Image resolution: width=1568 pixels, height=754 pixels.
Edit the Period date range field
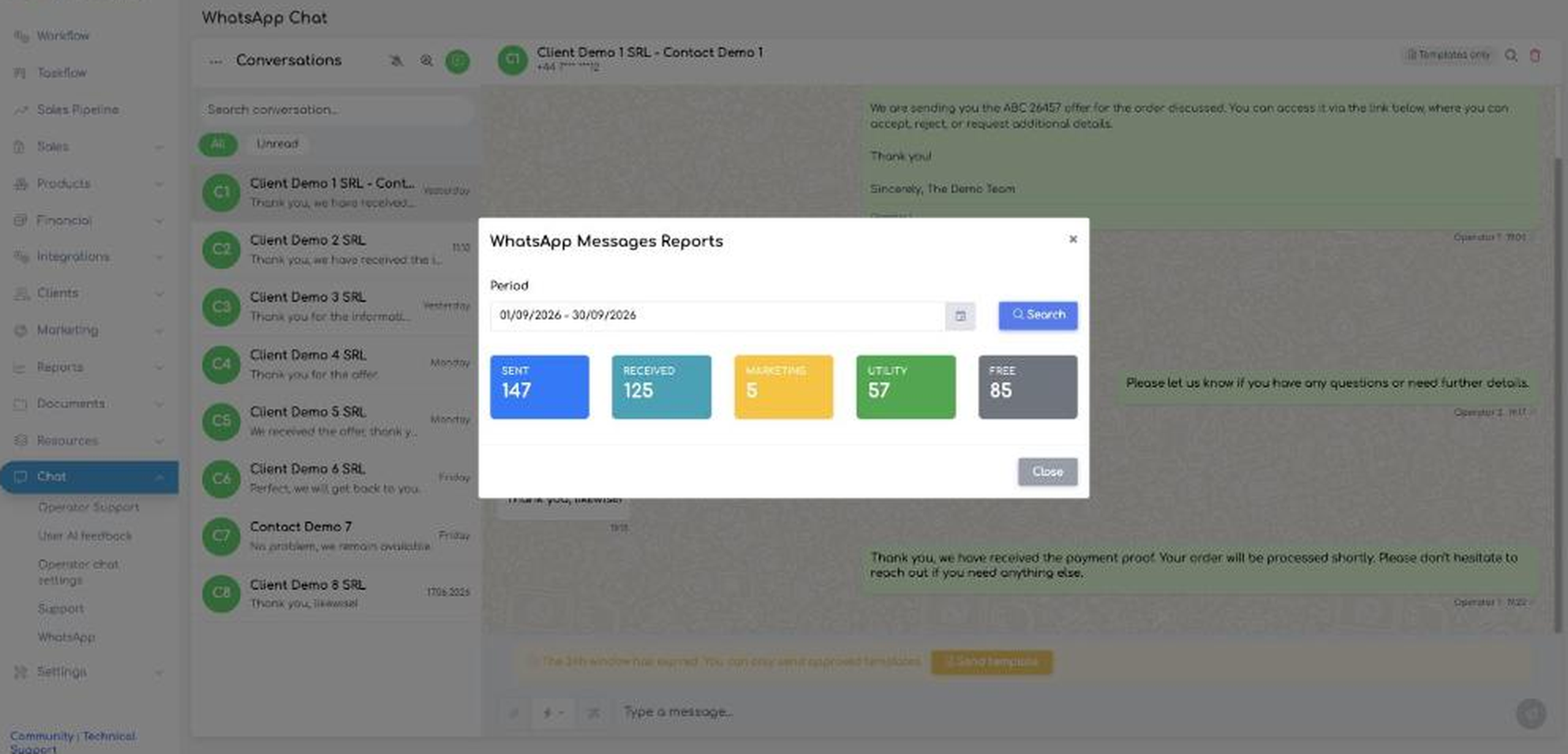[x=717, y=315]
